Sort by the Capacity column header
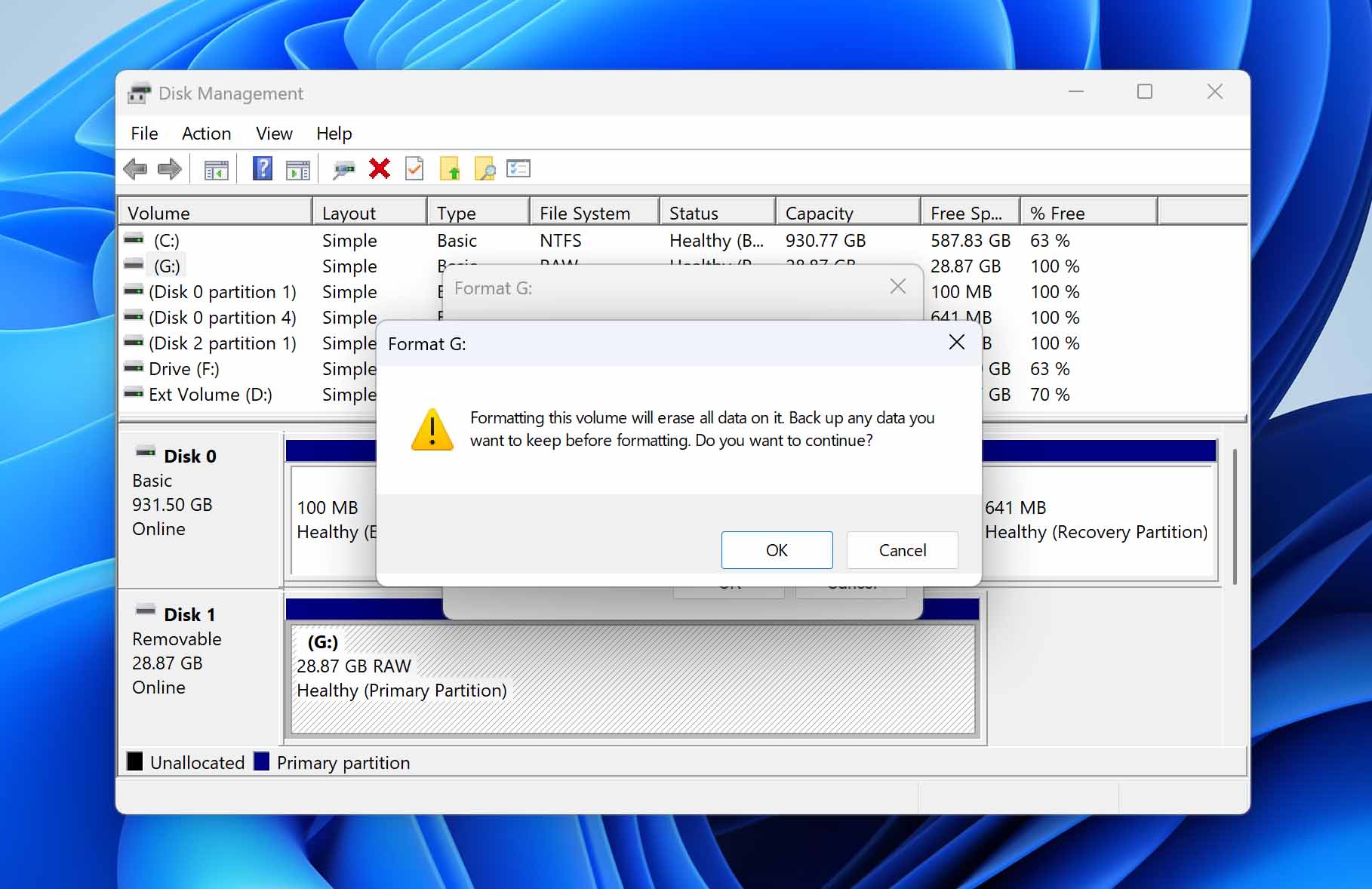 (848, 213)
